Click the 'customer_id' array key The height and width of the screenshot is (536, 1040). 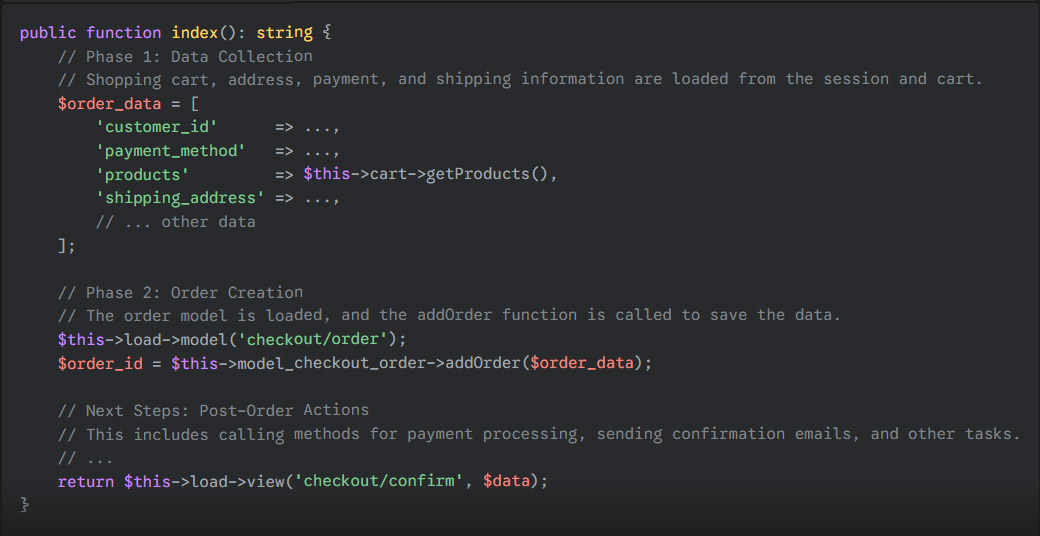156,127
